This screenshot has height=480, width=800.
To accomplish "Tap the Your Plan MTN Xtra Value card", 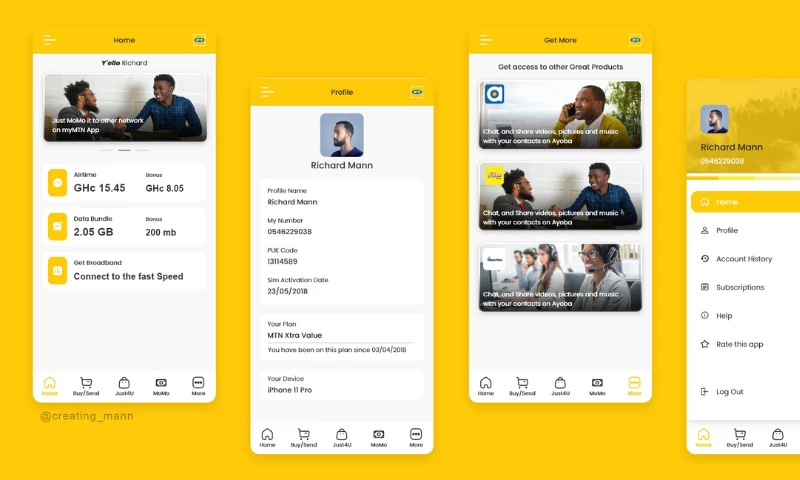I will pyautogui.click(x=342, y=337).
